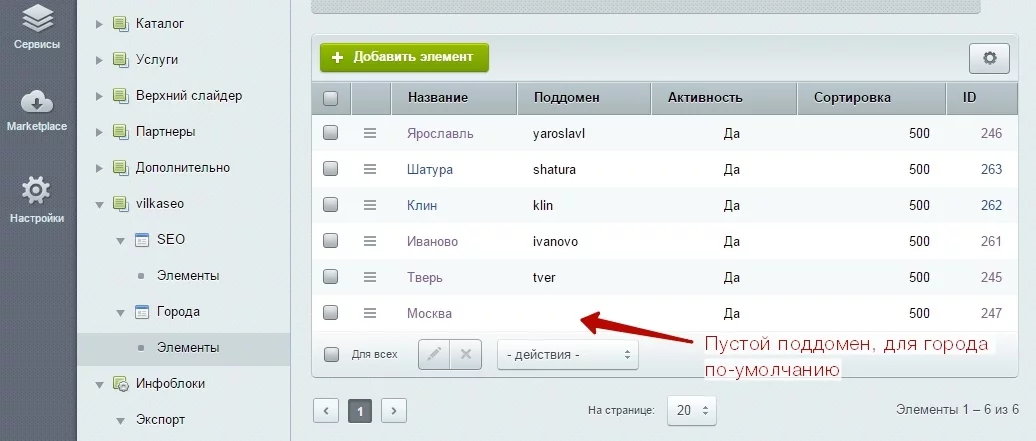
Task: Click the pencil edit icon below table
Action: pyautogui.click(x=434, y=354)
